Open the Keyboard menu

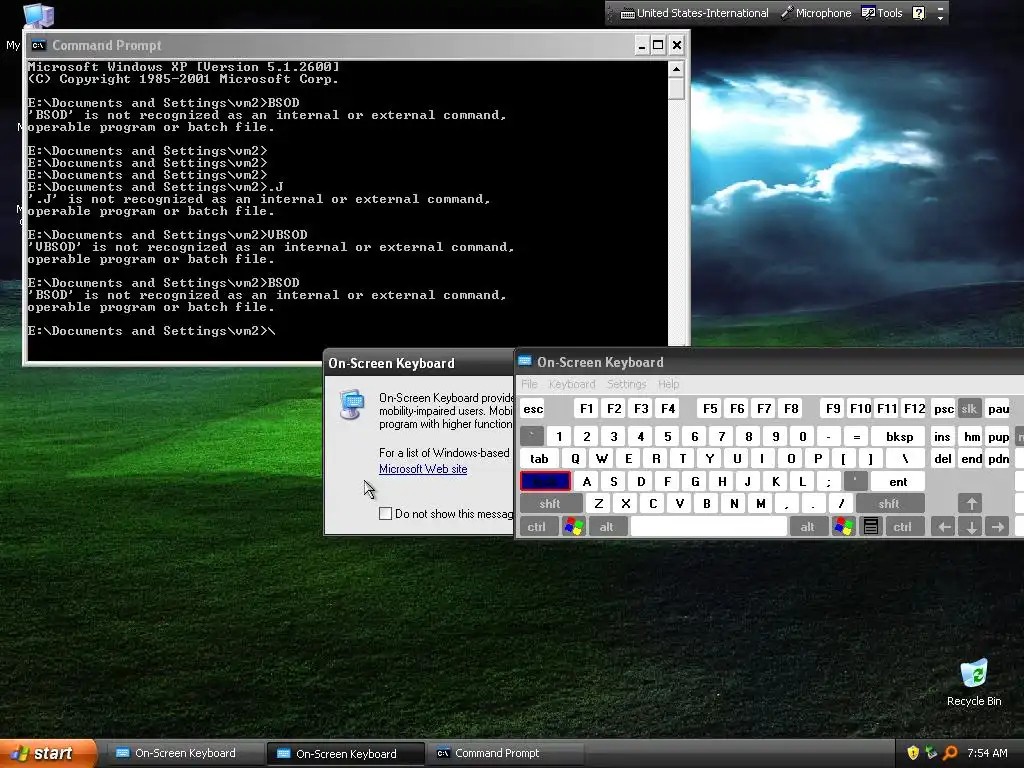(572, 384)
